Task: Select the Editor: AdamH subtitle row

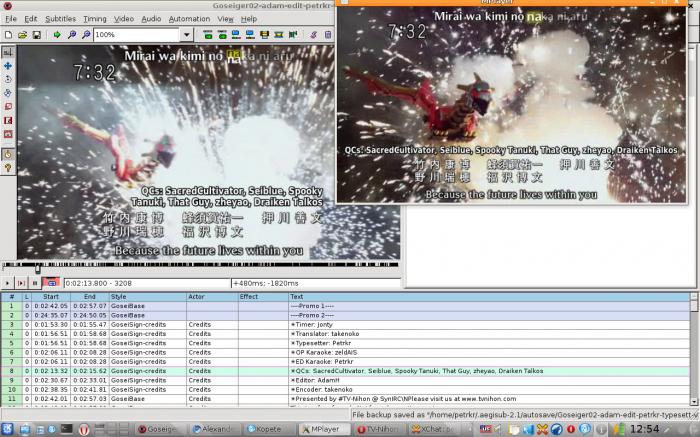Action: (345, 380)
